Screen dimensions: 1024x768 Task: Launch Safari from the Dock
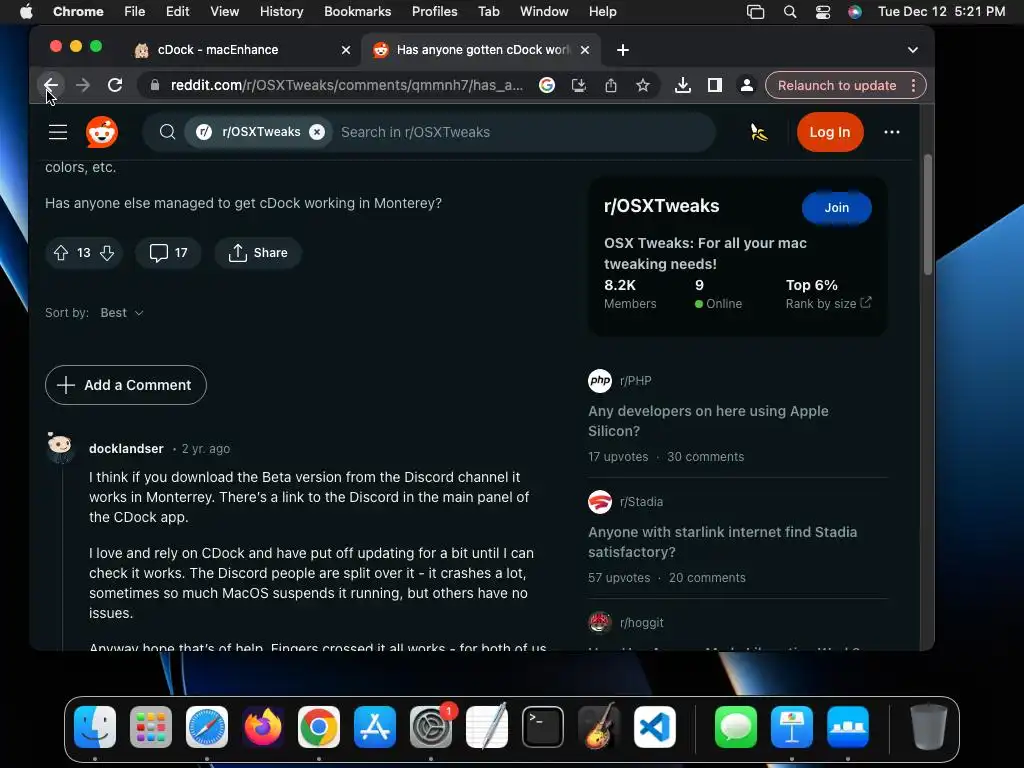(207, 727)
